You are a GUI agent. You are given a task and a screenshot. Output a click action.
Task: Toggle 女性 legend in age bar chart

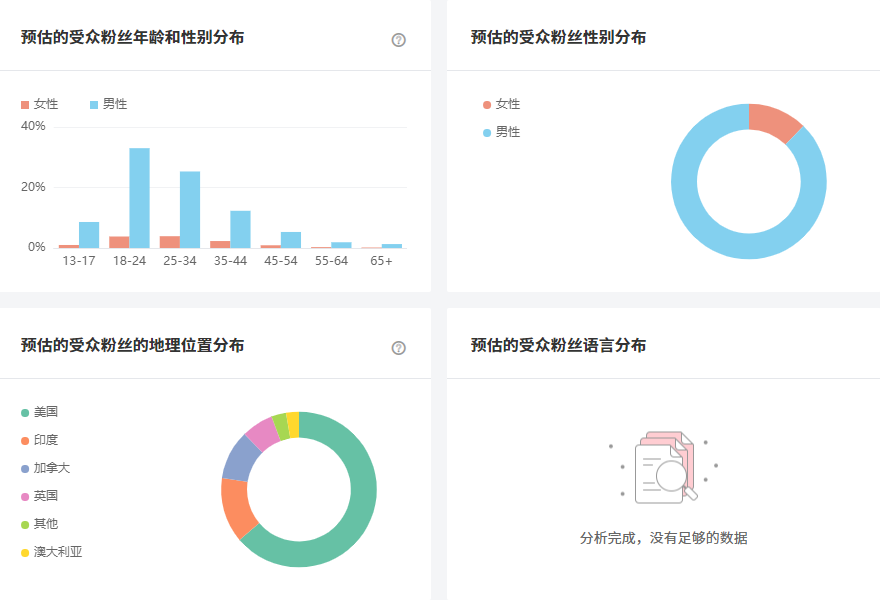(40, 104)
